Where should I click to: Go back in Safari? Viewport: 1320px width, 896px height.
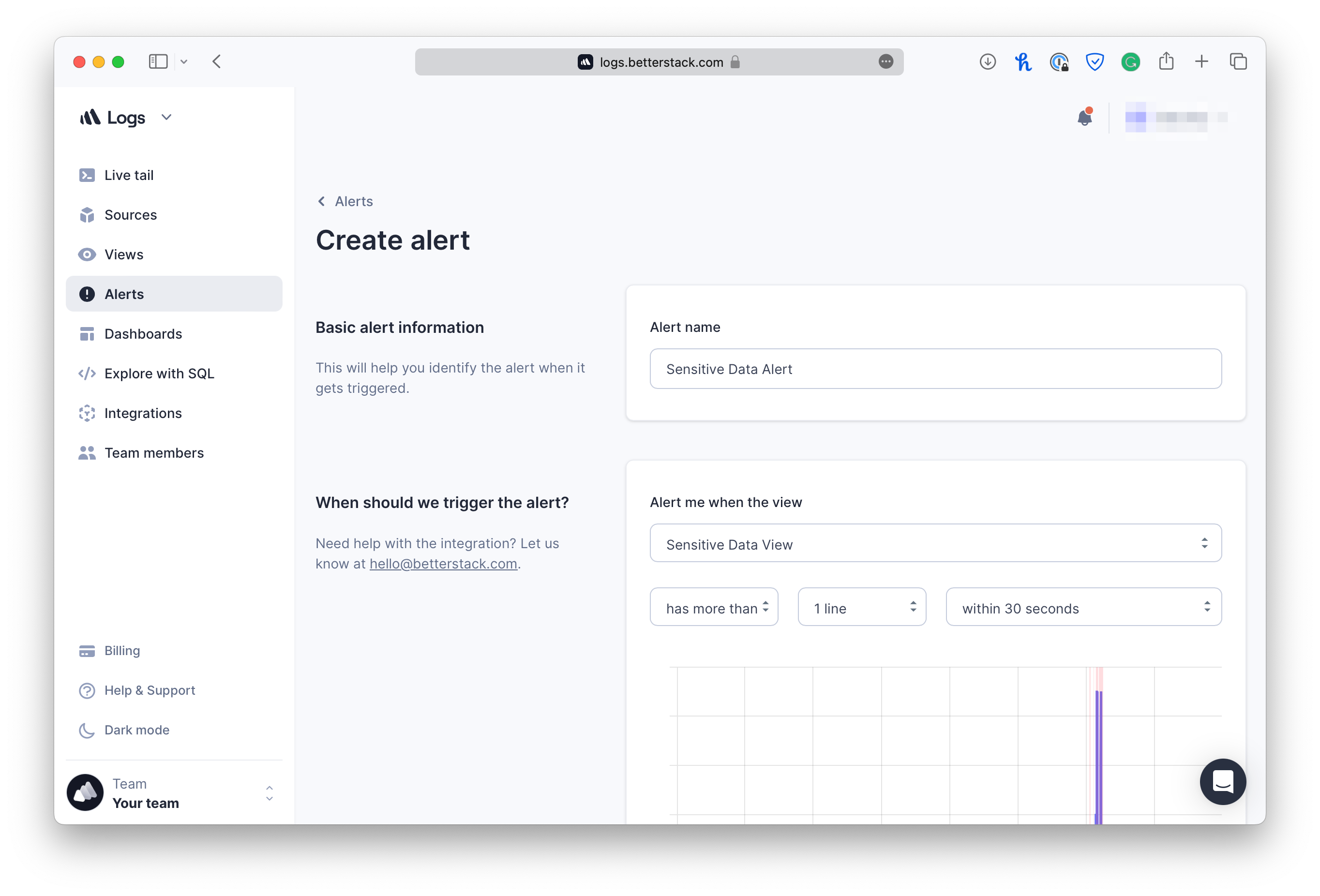coord(216,62)
